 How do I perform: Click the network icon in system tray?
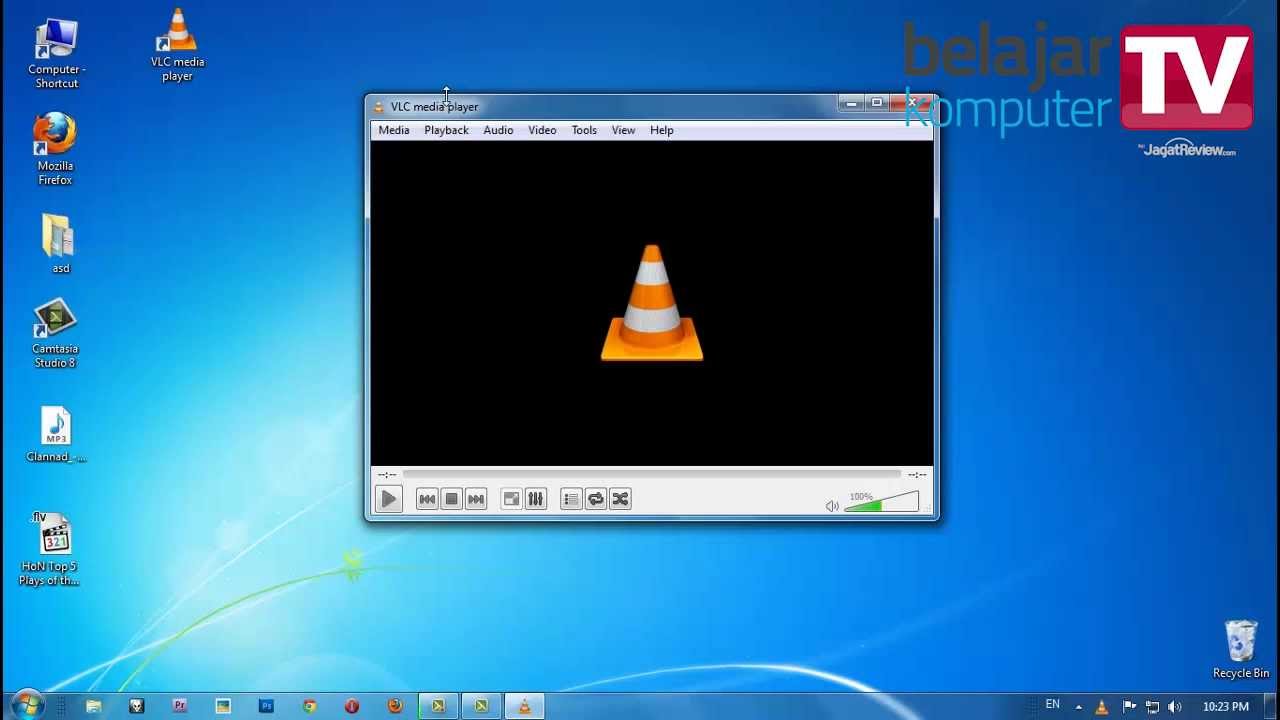pos(1152,707)
